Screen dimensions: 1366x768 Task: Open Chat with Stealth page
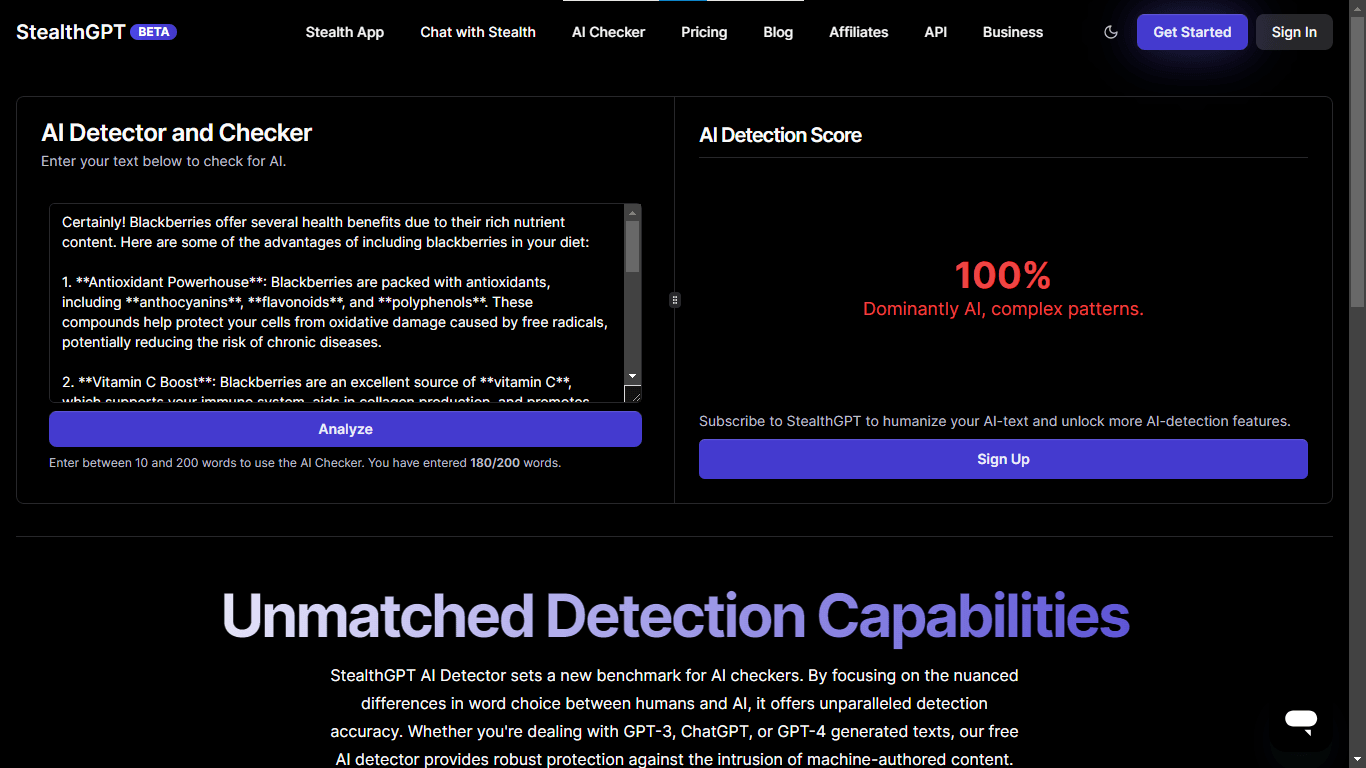(x=478, y=32)
